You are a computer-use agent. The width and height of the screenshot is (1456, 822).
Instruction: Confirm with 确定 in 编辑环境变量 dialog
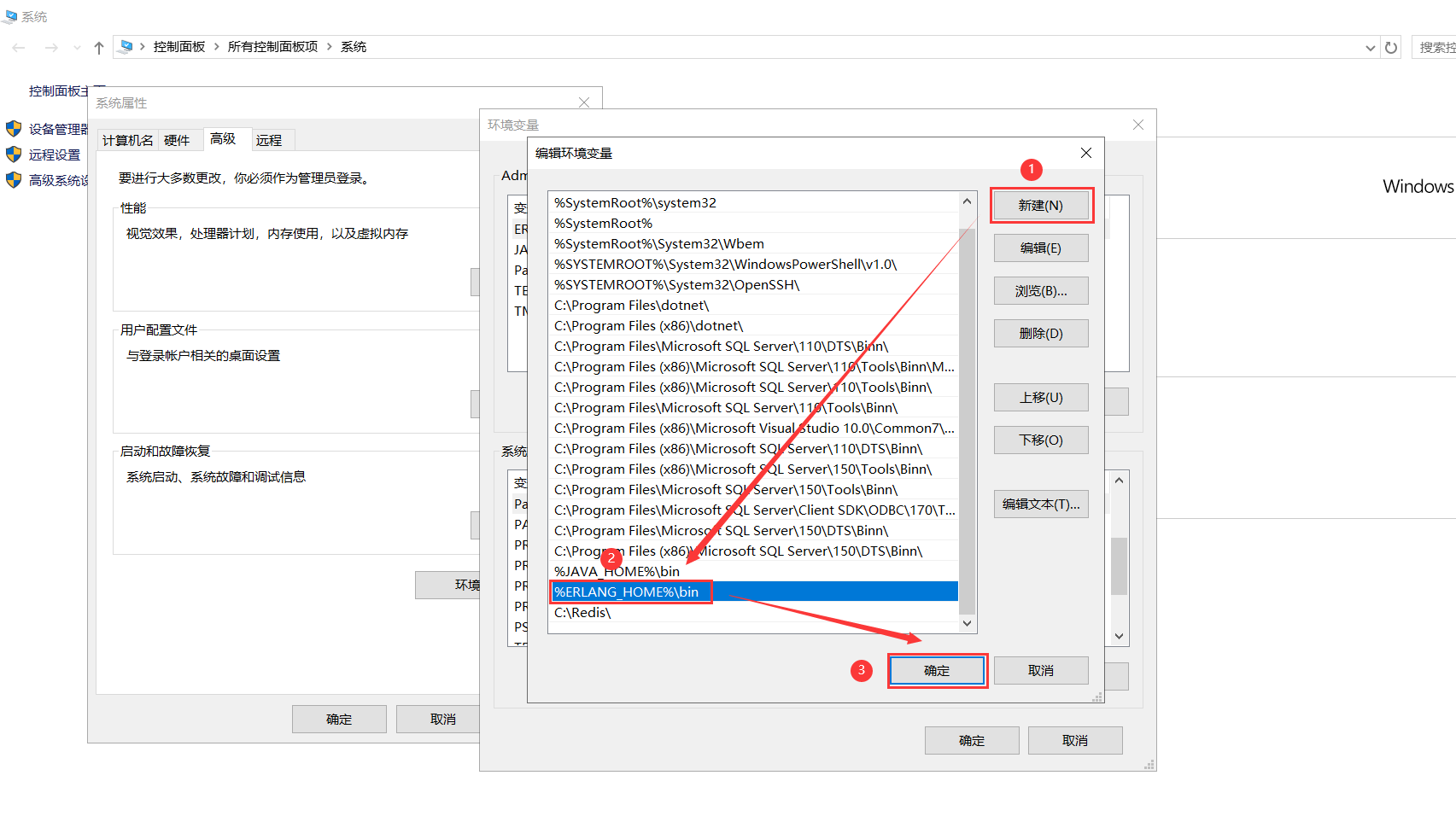[x=937, y=671]
